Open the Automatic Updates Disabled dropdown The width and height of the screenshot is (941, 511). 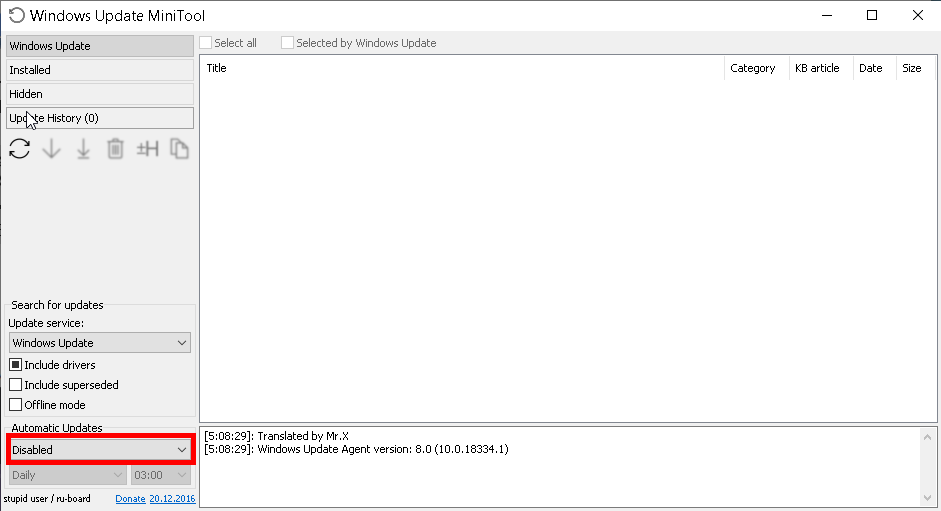(x=100, y=450)
